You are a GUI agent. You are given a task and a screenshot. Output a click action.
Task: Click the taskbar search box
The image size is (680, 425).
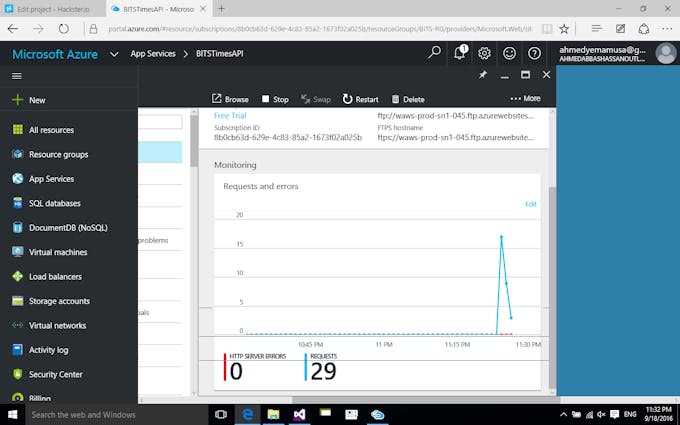pos(116,415)
